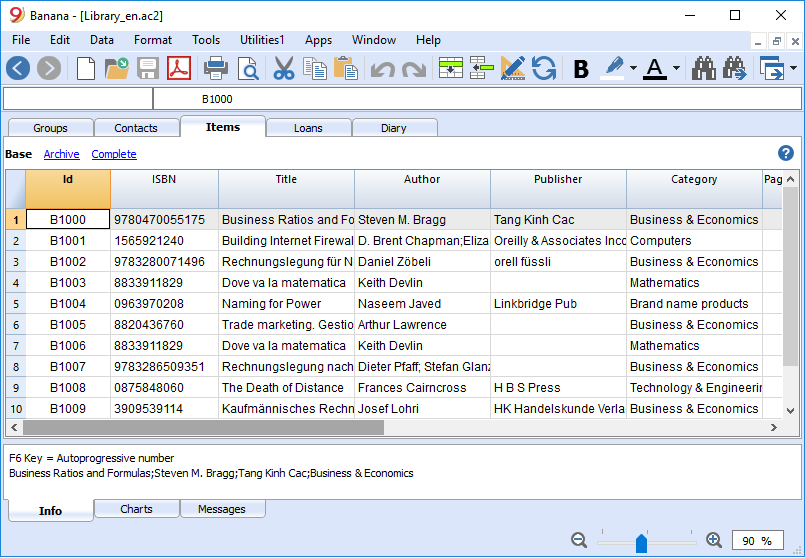Click the horizontal table scrollbar

pos(203,427)
